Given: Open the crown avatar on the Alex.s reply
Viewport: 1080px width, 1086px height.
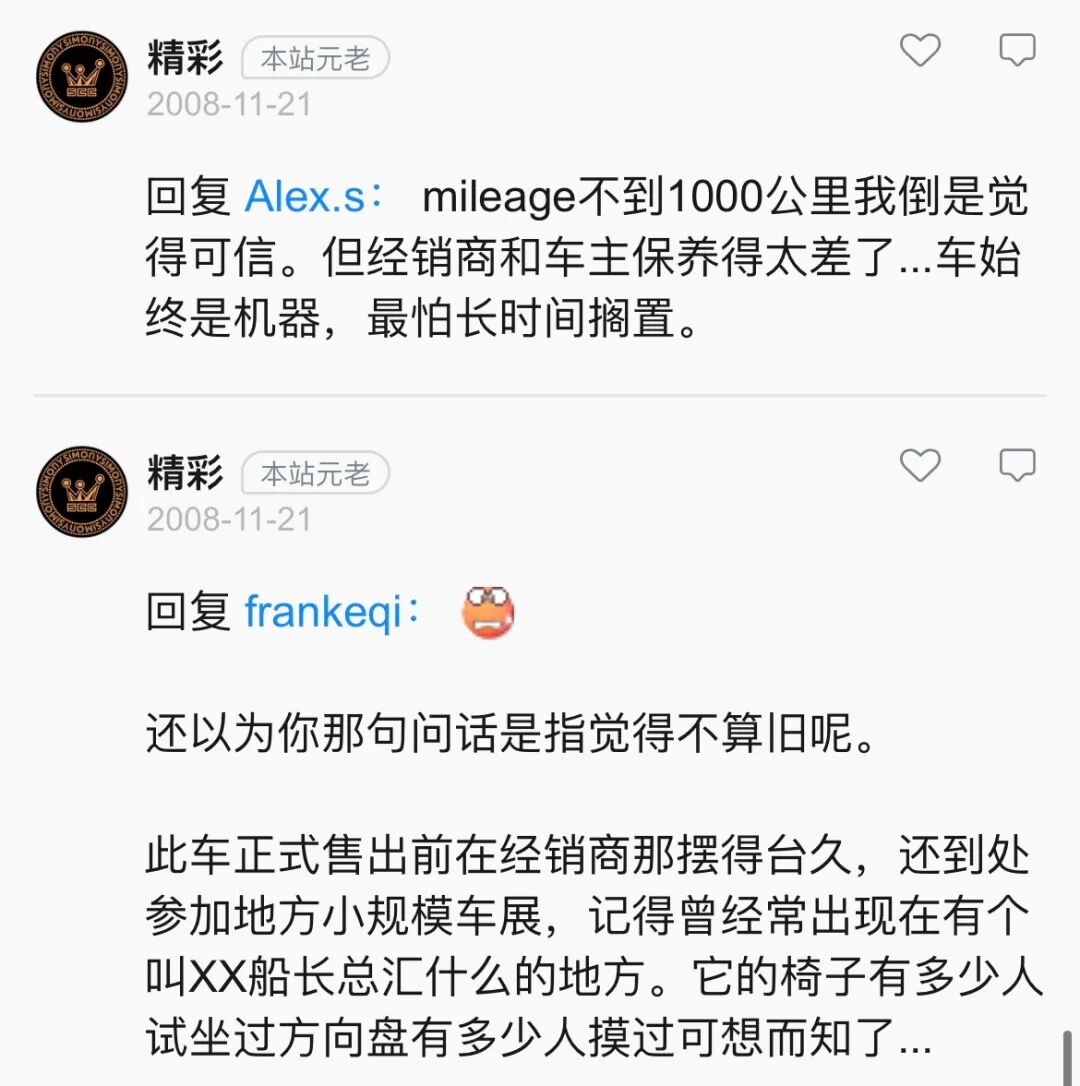Looking at the screenshot, I should (x=82, y=77).
